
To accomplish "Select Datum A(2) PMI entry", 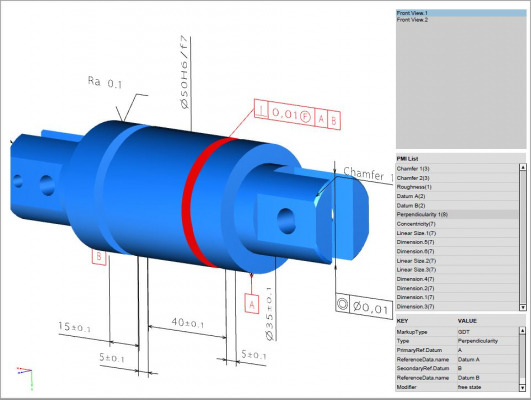I will [457, 196].
